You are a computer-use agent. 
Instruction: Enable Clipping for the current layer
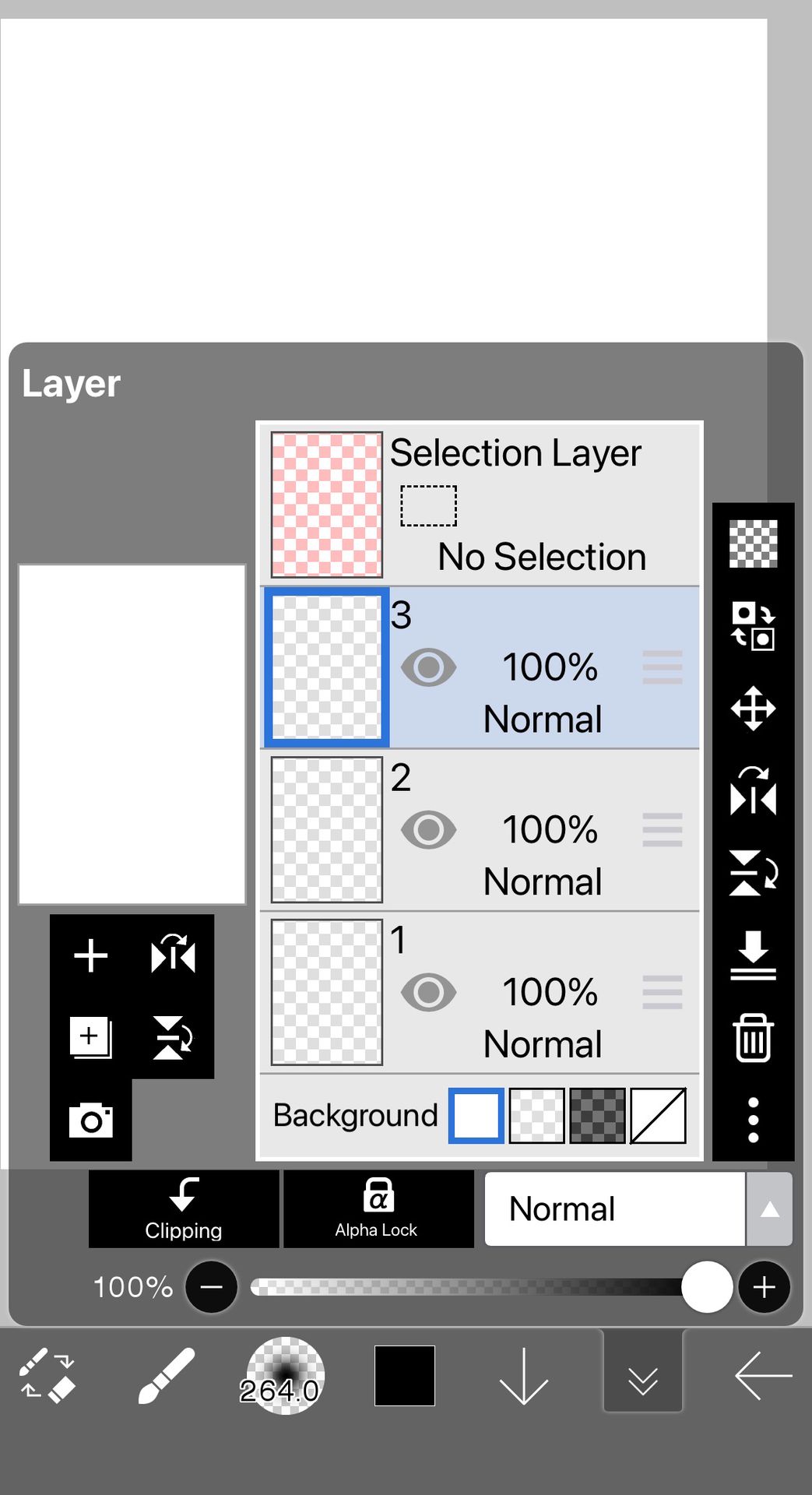(x=184, y=1209)
